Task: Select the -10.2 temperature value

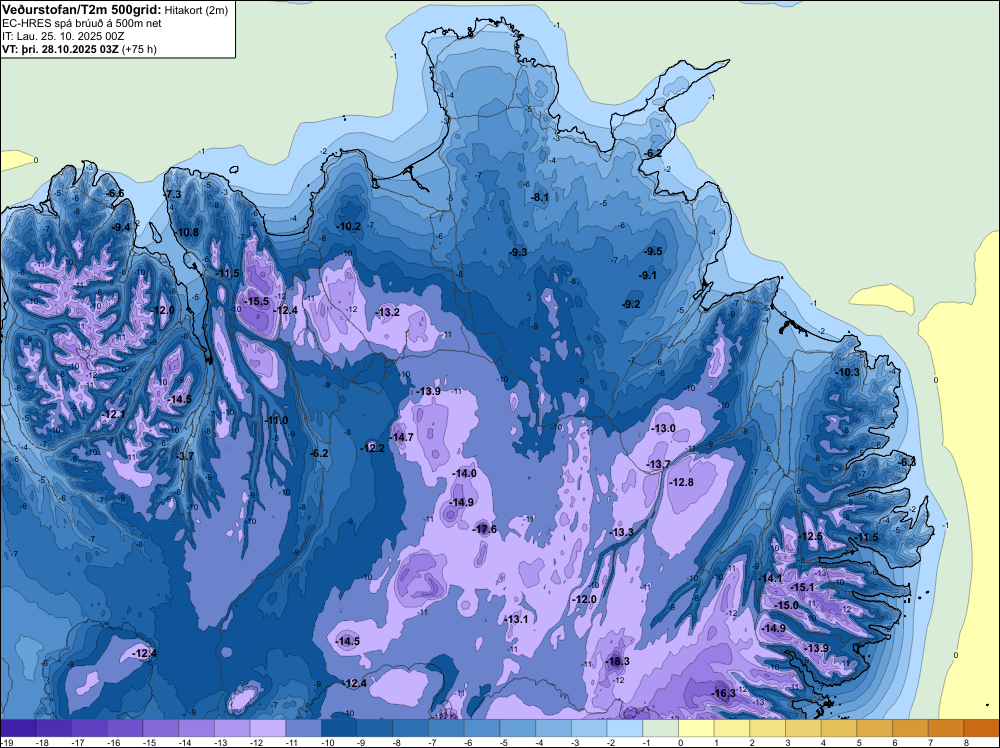Action: [349, 226]
